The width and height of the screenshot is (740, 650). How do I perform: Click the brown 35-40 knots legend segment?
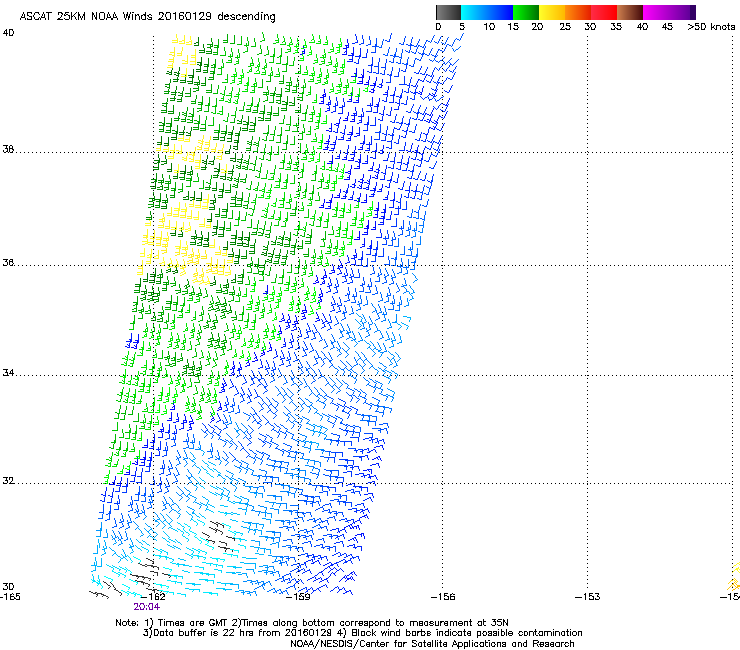(x=630, y=12)
